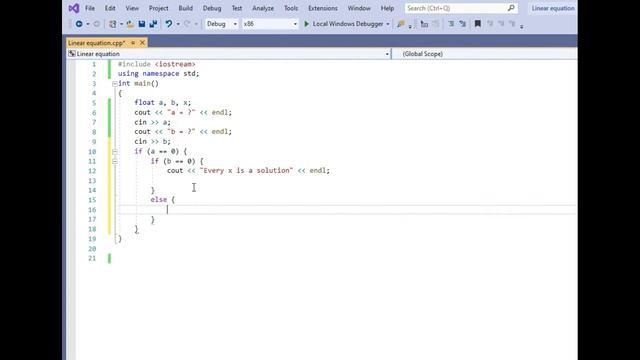Click the magnifier icon in search box
This screenshot has width=640, height=360.
(x=511, y=8)
